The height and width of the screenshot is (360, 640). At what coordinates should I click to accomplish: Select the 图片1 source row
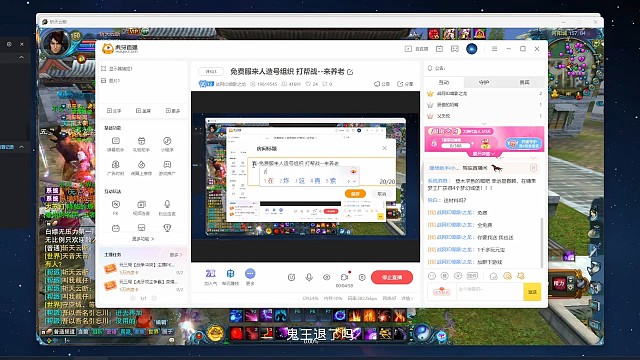click(x=143, y=81)
